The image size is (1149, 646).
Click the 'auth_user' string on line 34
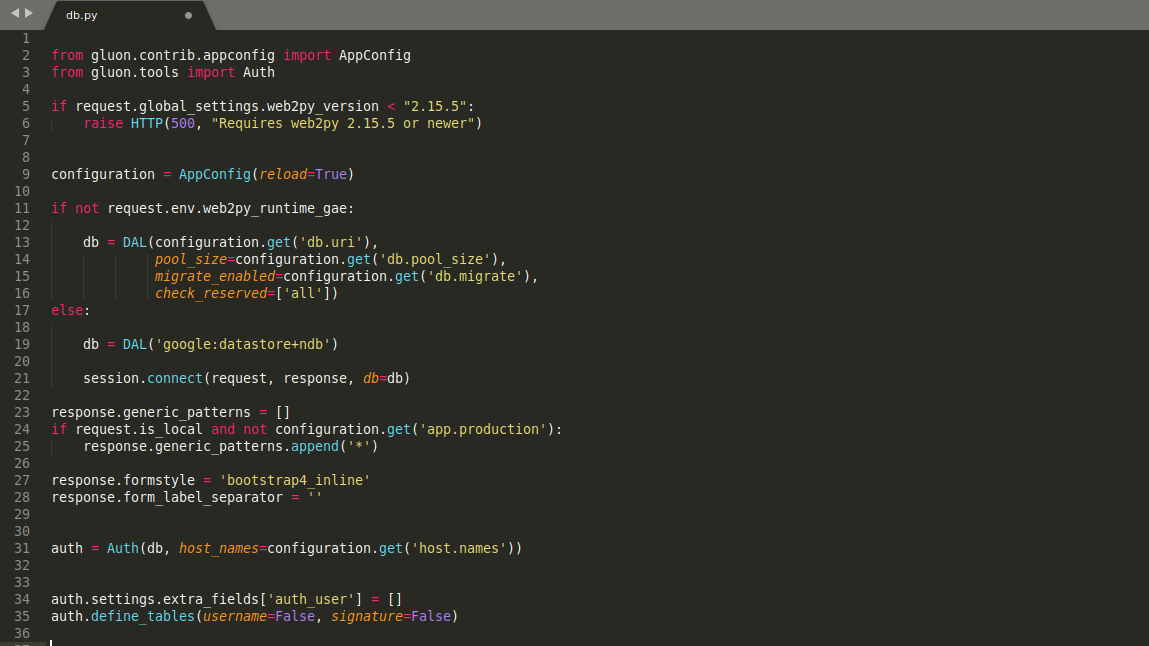(311, 599)
